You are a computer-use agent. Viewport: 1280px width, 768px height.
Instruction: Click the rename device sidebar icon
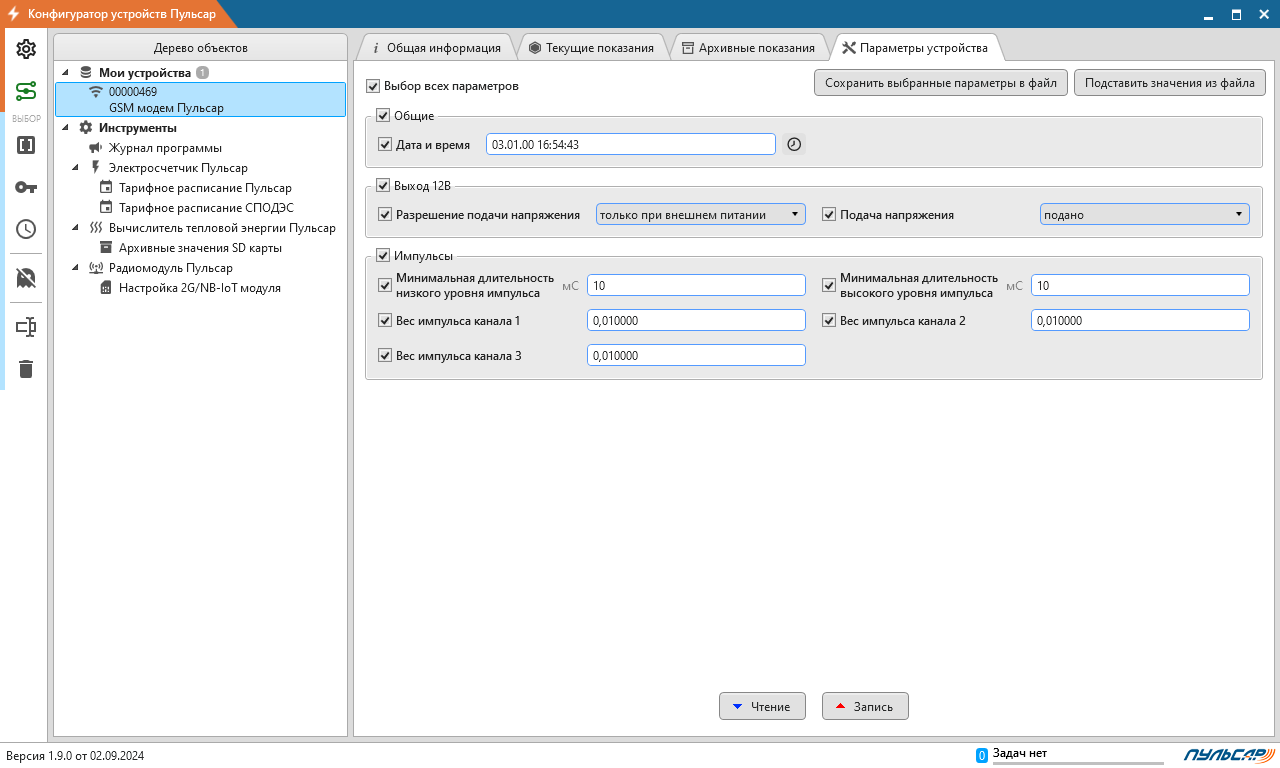(x=26, y=327)
